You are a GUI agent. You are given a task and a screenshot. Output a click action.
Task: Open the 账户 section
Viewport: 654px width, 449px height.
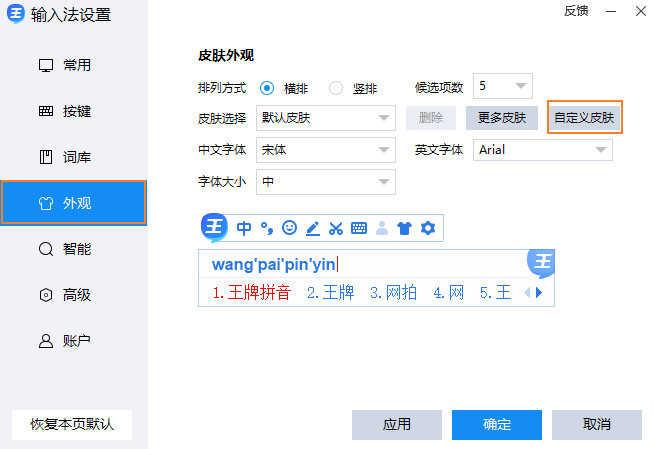click(x=74, y=341)
